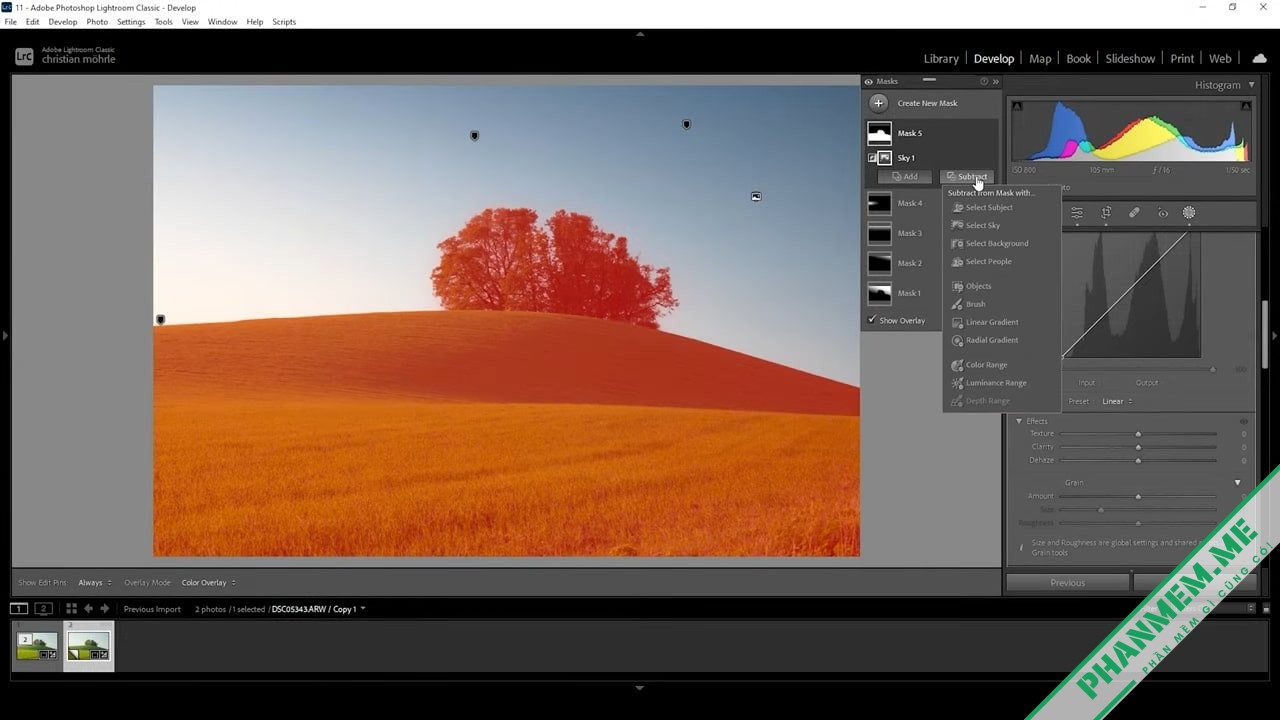Screen dimensions: 1280x720
Task: Pick the Radial Gradient icon in the menu
Action: click(958, 341)
